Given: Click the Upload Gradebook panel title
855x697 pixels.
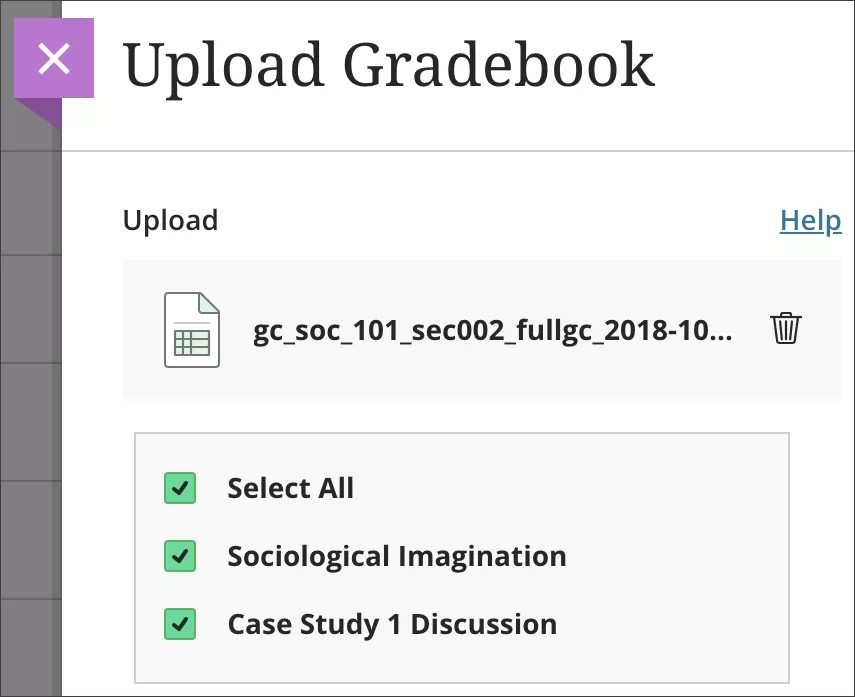Looking at the screenshot, I should point(388,63).
